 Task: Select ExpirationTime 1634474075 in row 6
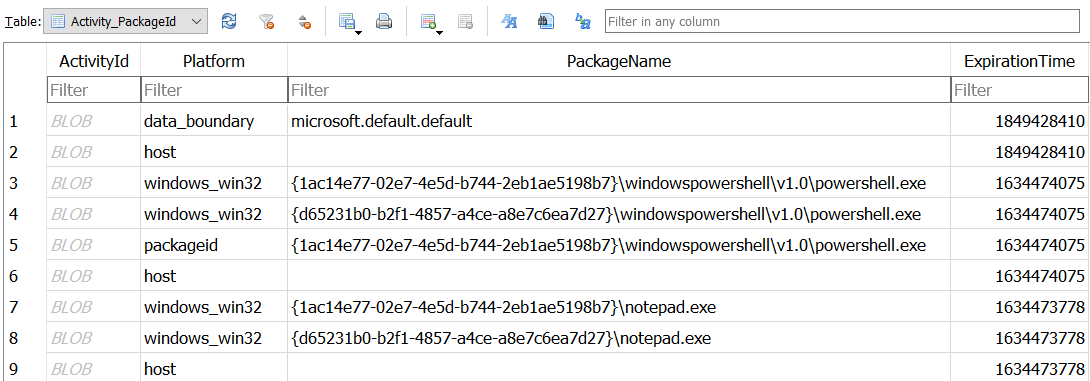1020,276
